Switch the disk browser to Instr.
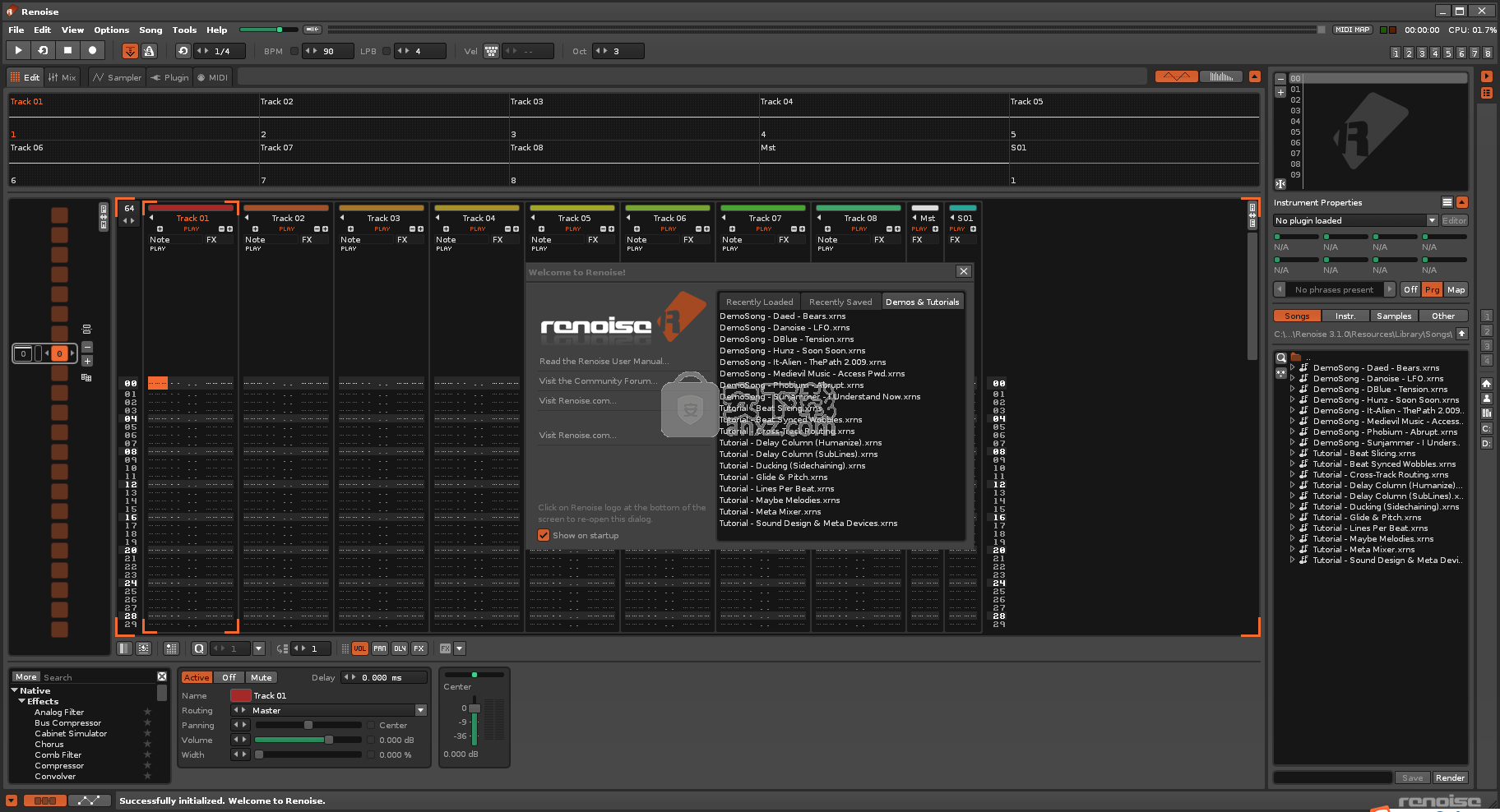The image size is (1500, 812). tap(1345, 316)
